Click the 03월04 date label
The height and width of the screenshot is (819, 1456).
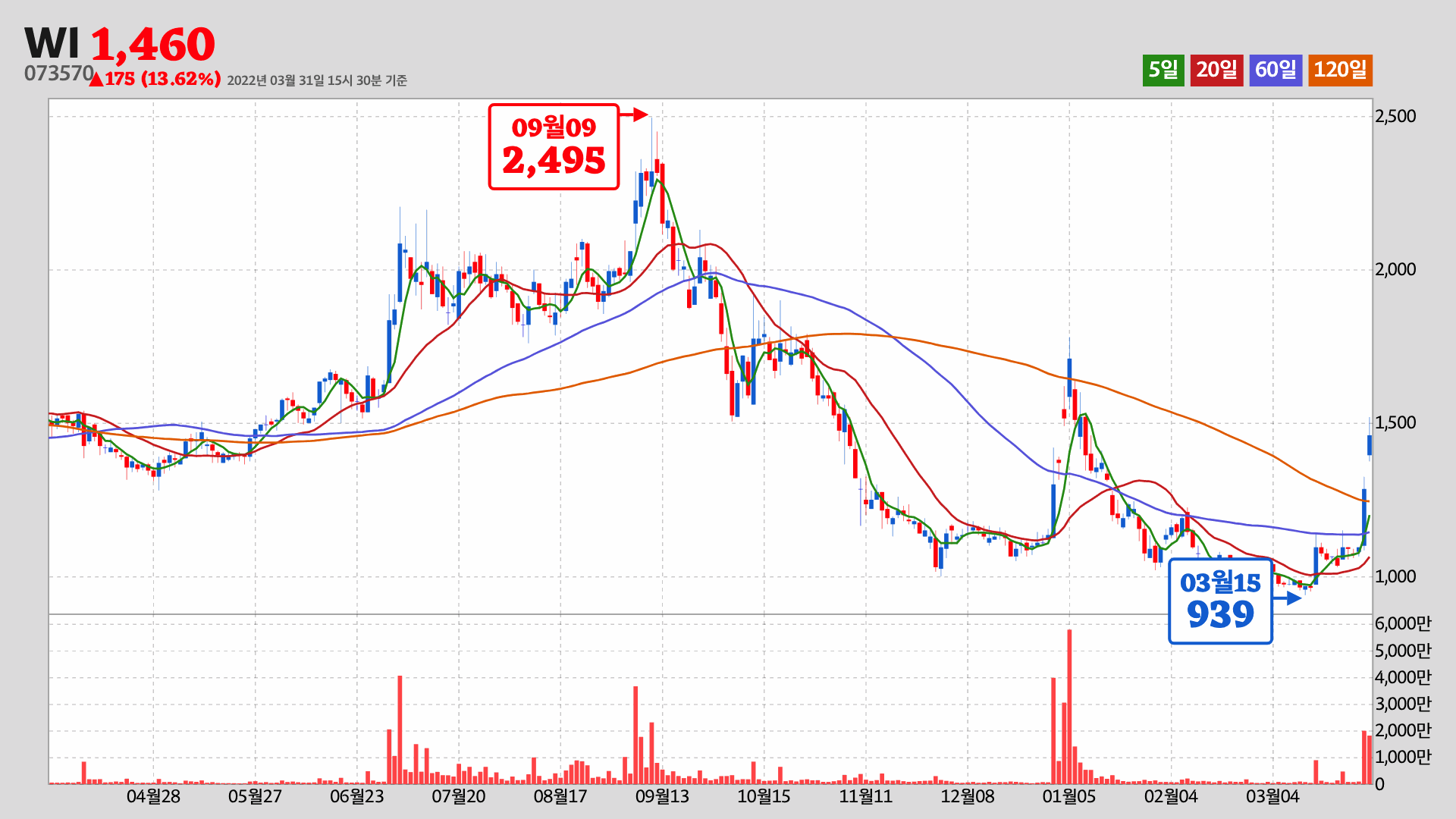click(x=1272, y=796)
